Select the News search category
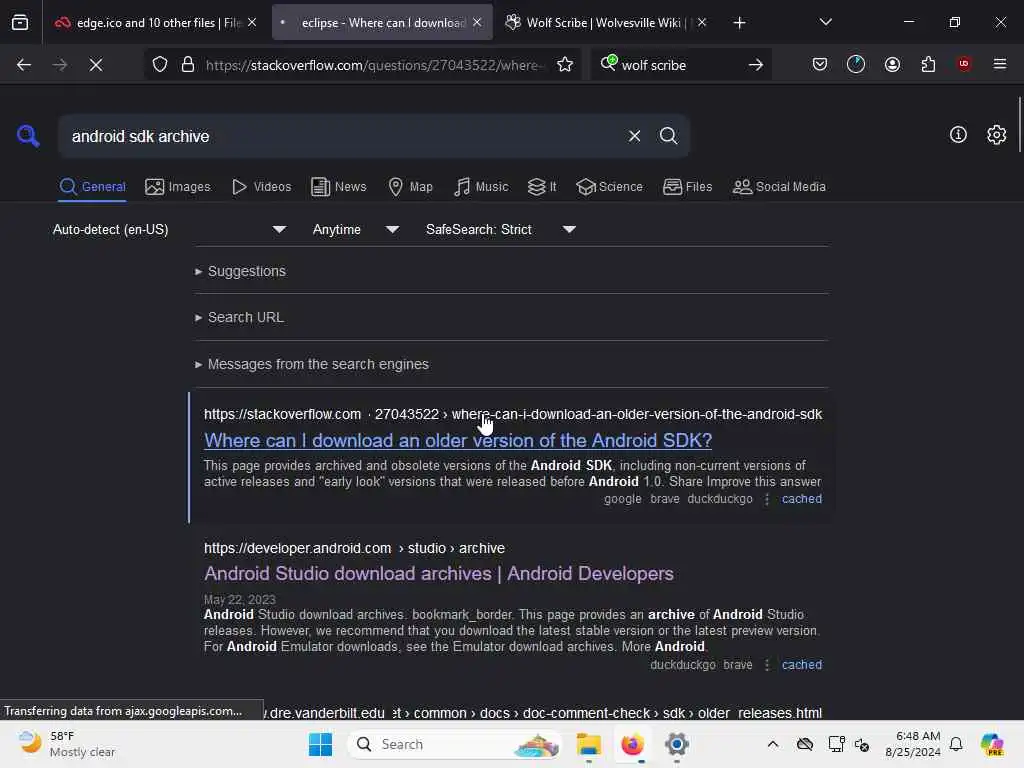 coord(339,187)
